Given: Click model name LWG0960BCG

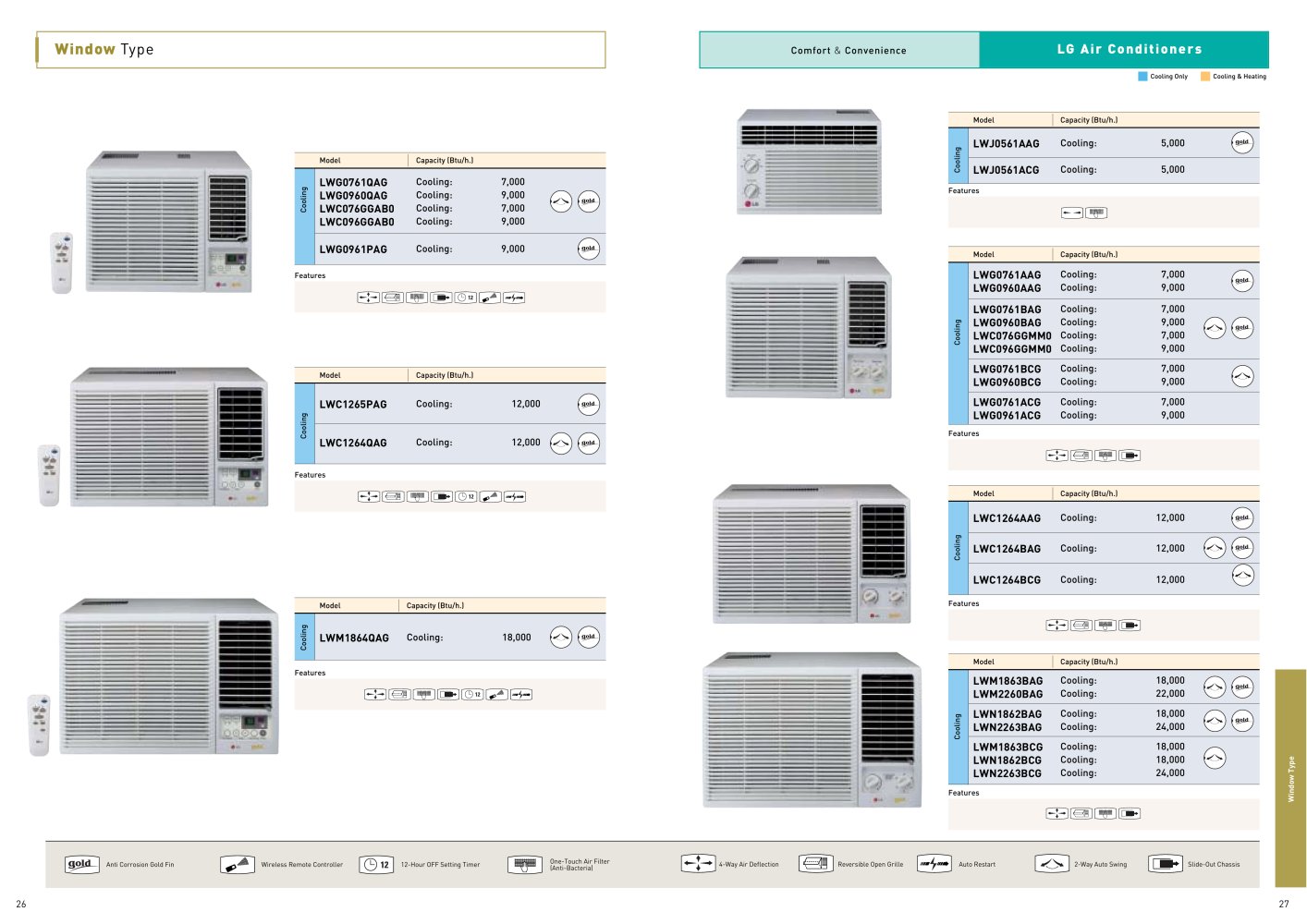Looking at the screenshot, I should [x=1007, y=383].
